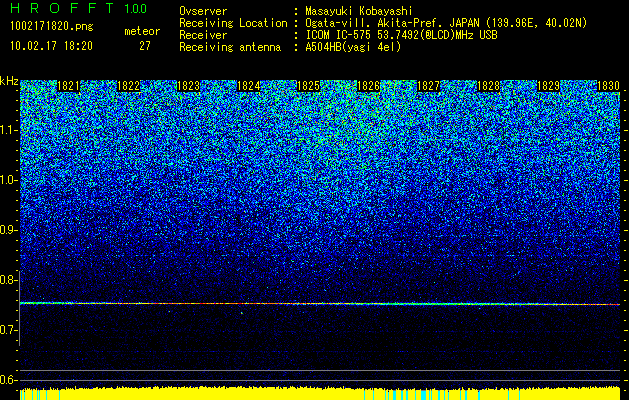
Task: Click the 0.6 kHz axis label
Action: 9,380
